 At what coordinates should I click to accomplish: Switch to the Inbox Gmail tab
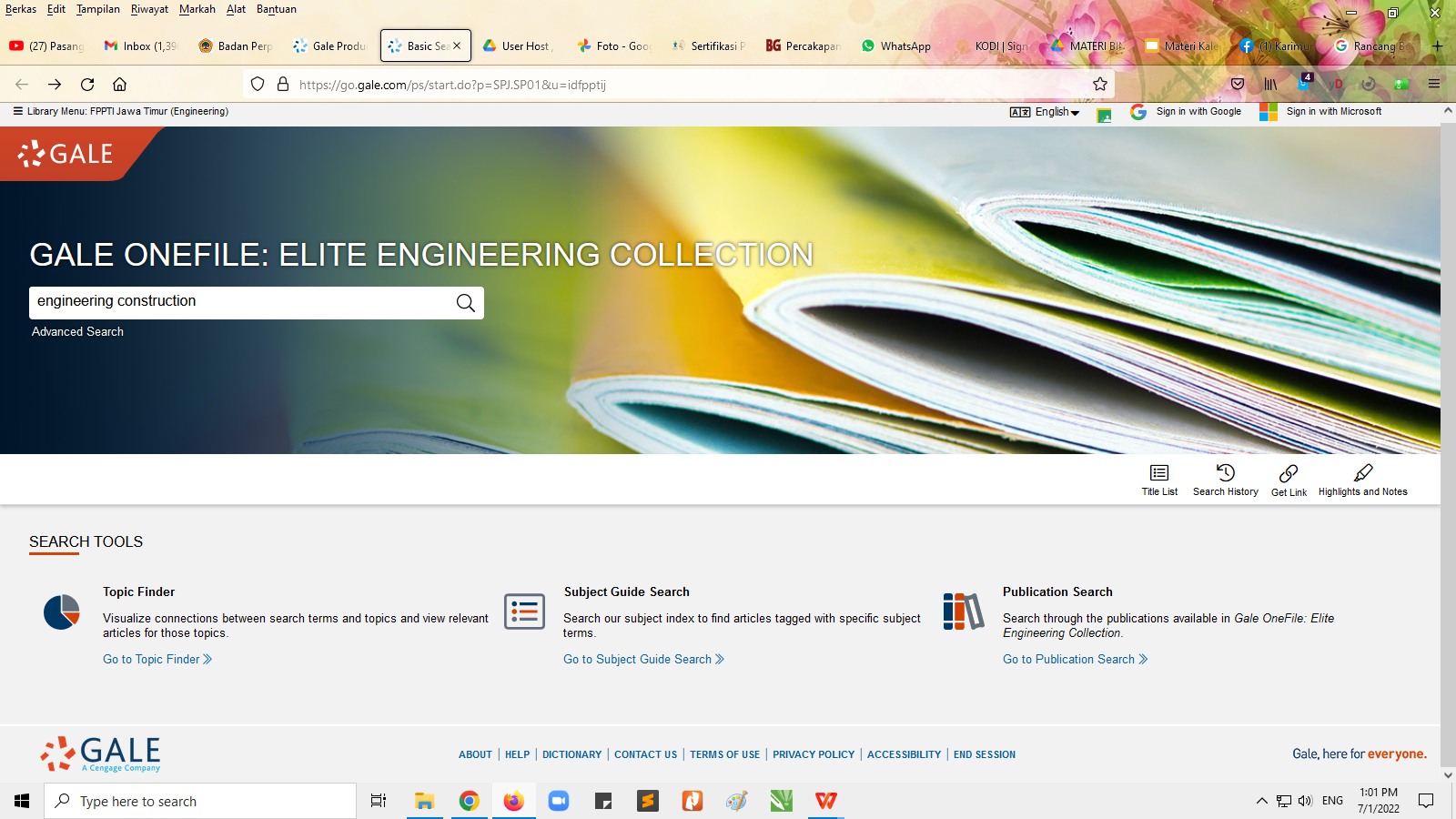(141, 45)
